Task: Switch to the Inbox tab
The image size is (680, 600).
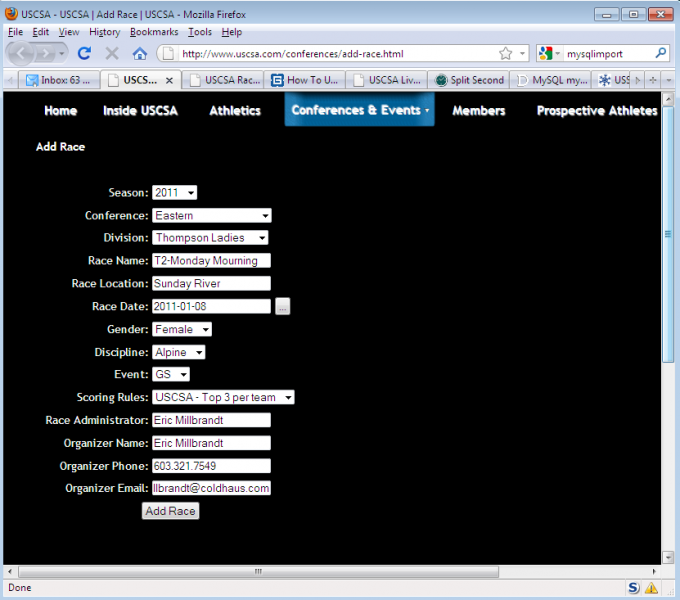Action: coord(58,80)
